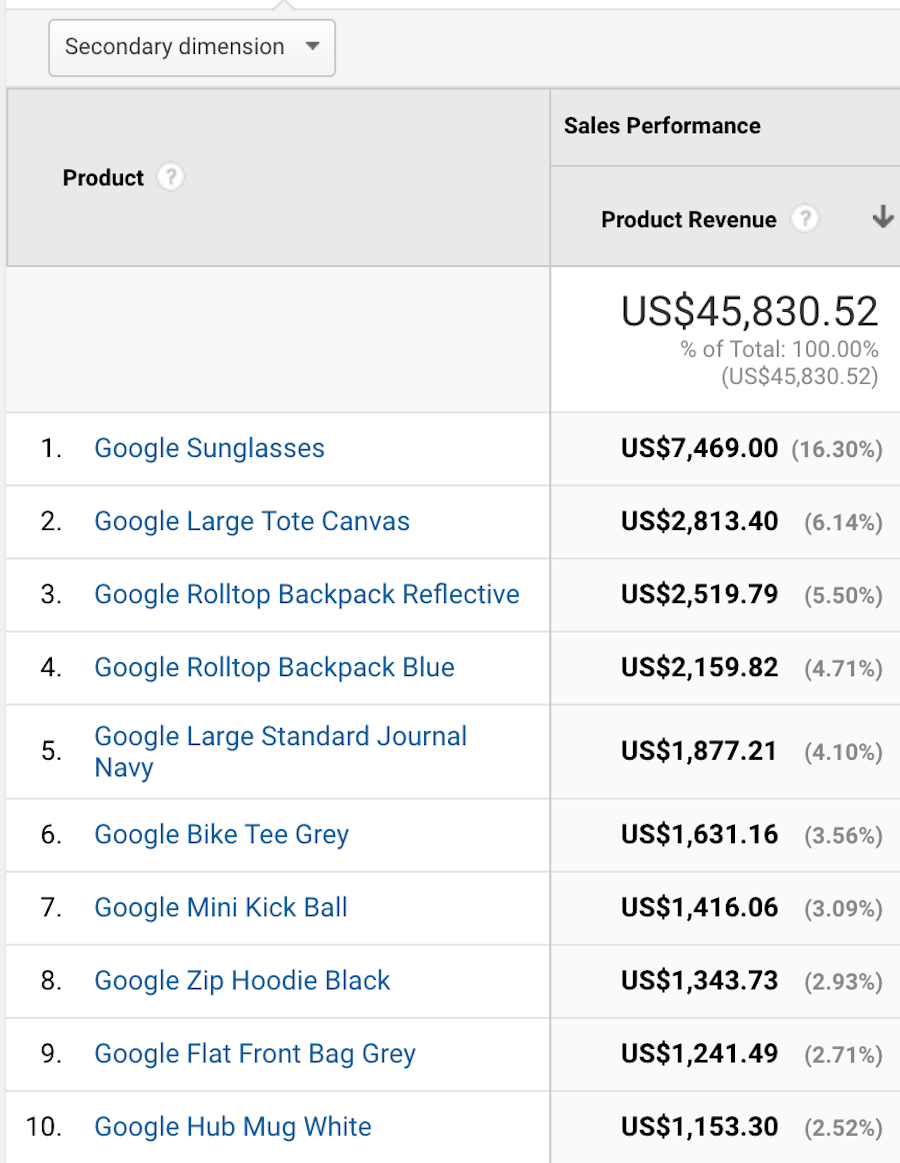Click the (2.52%) percentage value
Screen dimensions: 900x1163
844,1128
